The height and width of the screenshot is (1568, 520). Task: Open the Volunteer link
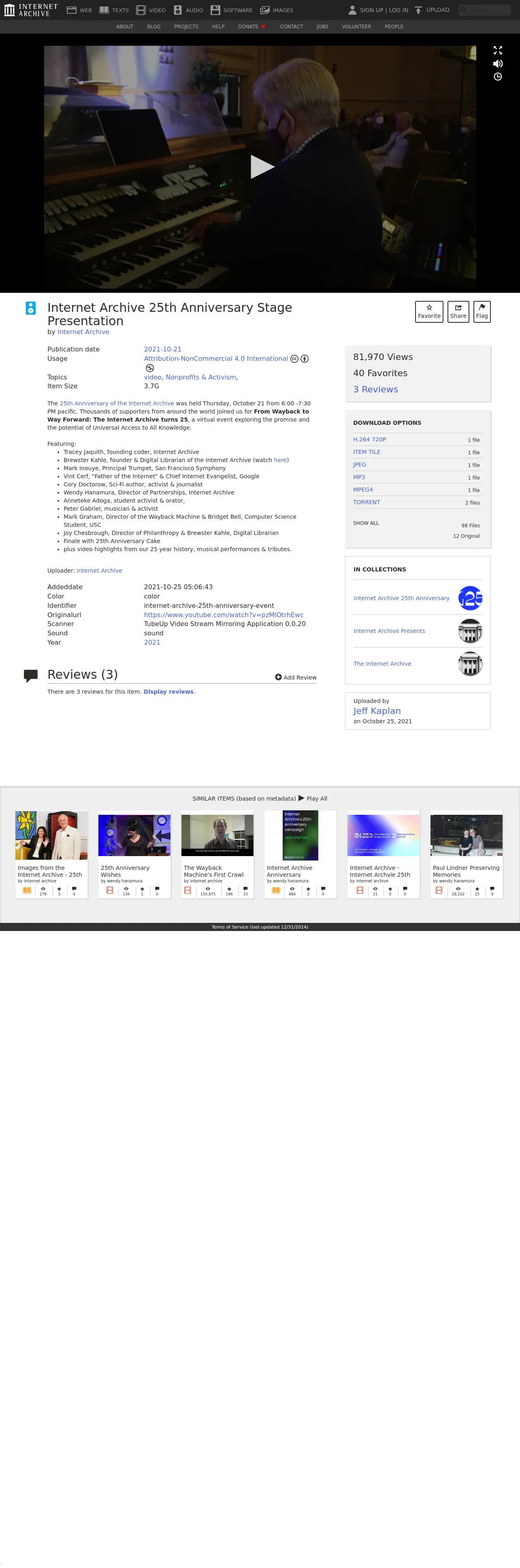coord(356,27)
